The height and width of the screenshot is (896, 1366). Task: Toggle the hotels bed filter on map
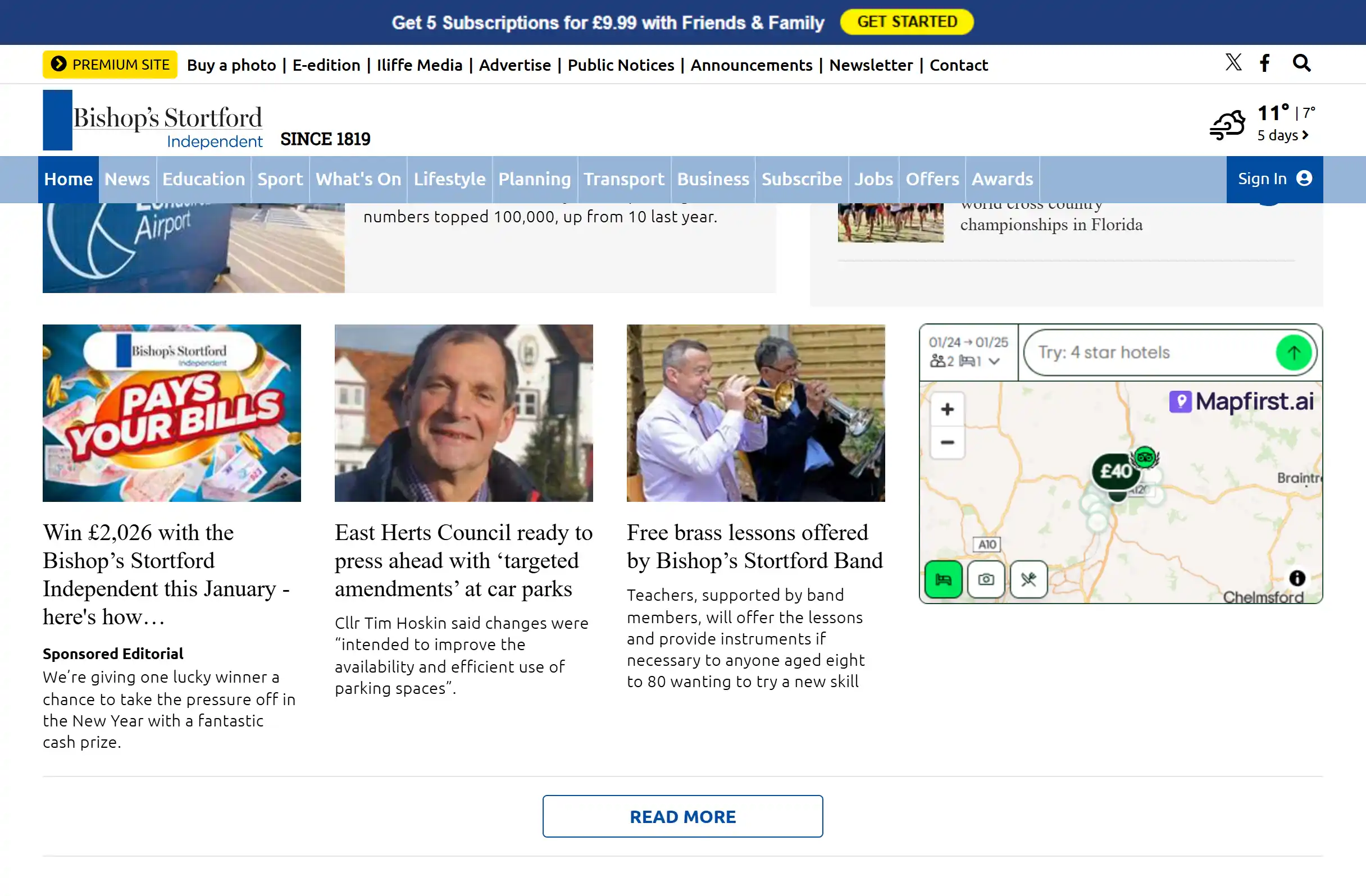(x=943, y=579)
